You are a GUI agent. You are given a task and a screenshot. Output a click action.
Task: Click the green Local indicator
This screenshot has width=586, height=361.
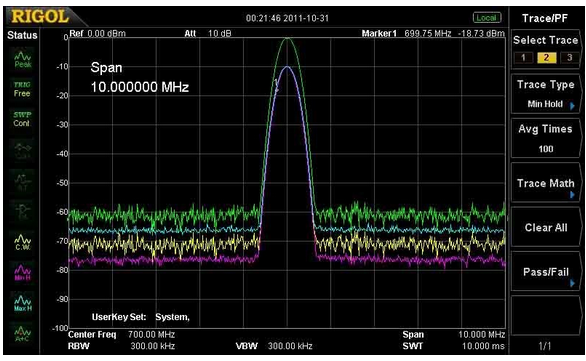pos(487,18)
